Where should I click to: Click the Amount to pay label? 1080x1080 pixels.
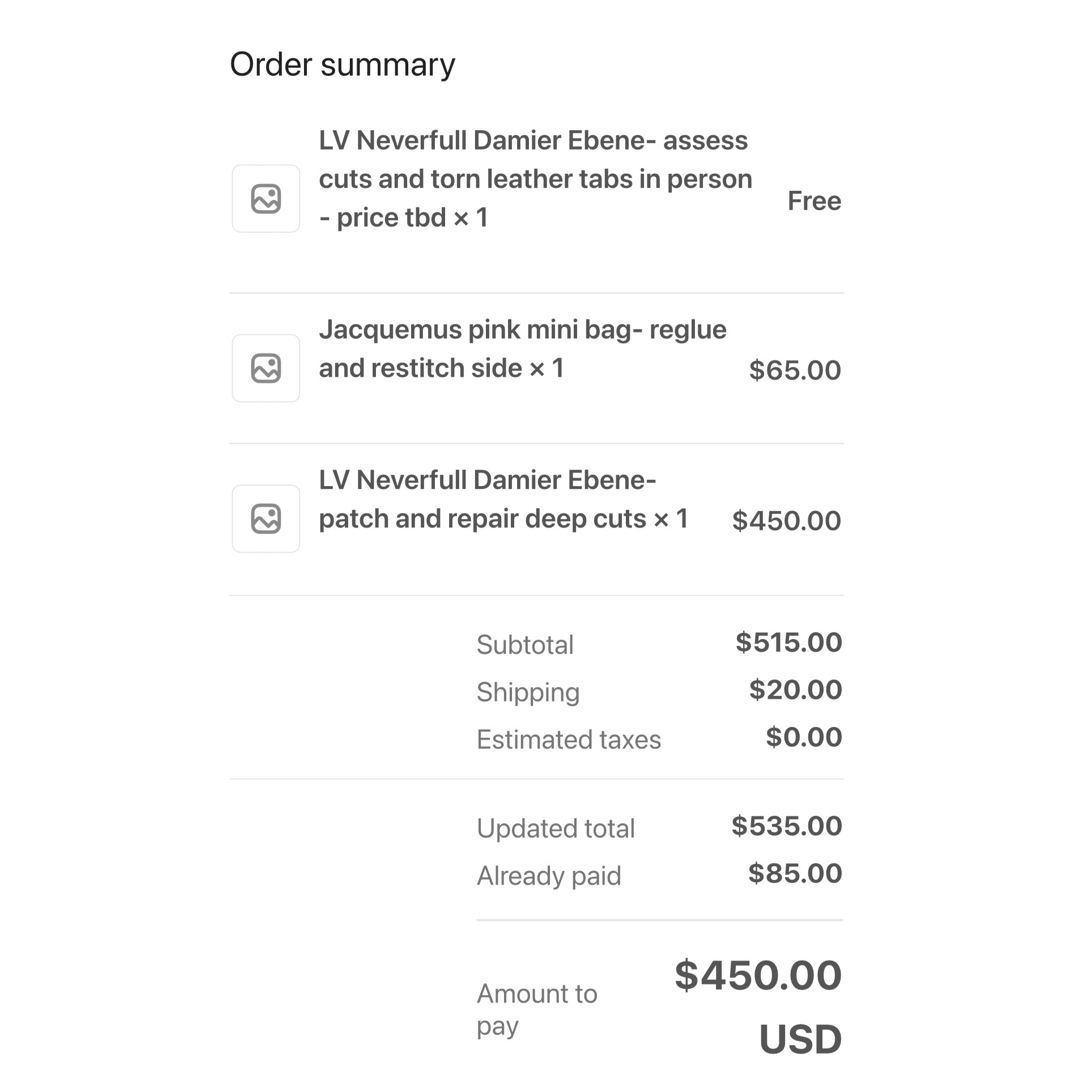[x=536, y=1009]
